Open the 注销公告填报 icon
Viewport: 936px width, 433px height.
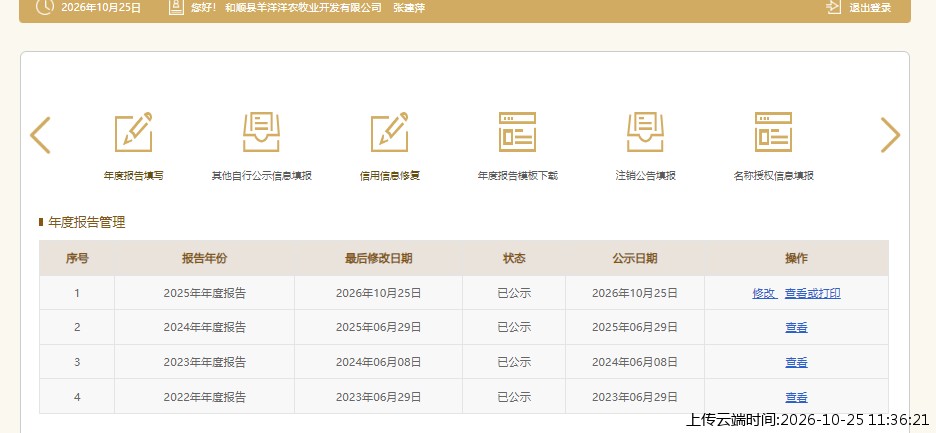[x=645, y=132]
